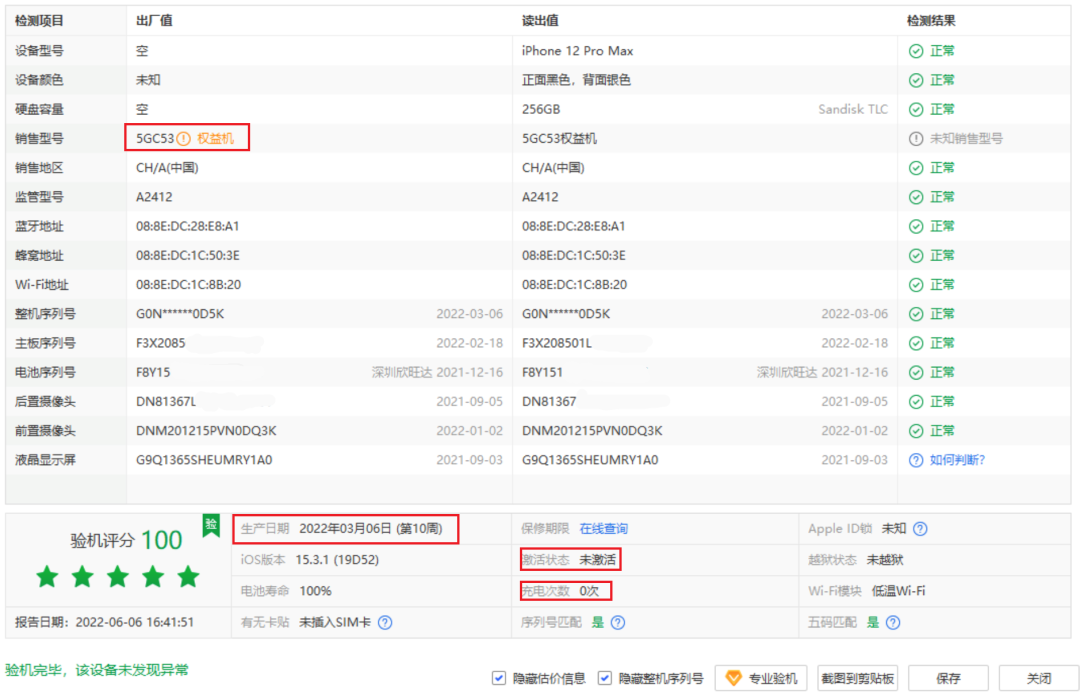Click the green check icon for 销售地区
This screenshot has width=1080, height=698.
click(x=915, y=168)
